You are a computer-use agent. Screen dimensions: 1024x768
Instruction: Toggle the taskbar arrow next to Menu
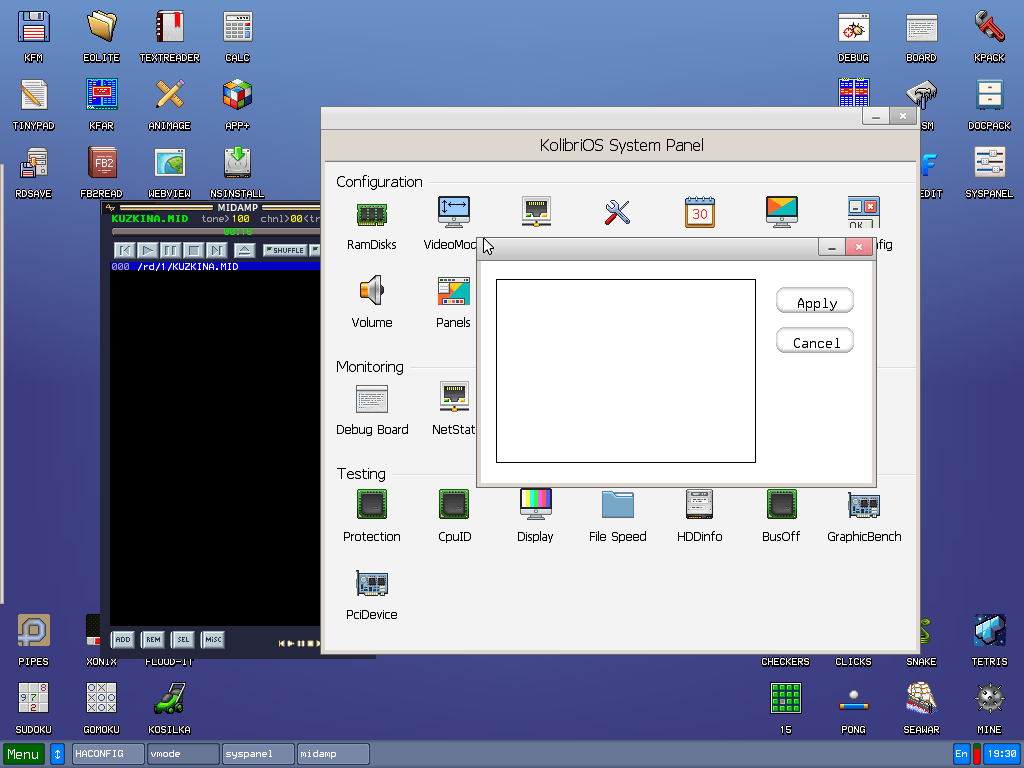click(57, 753)
